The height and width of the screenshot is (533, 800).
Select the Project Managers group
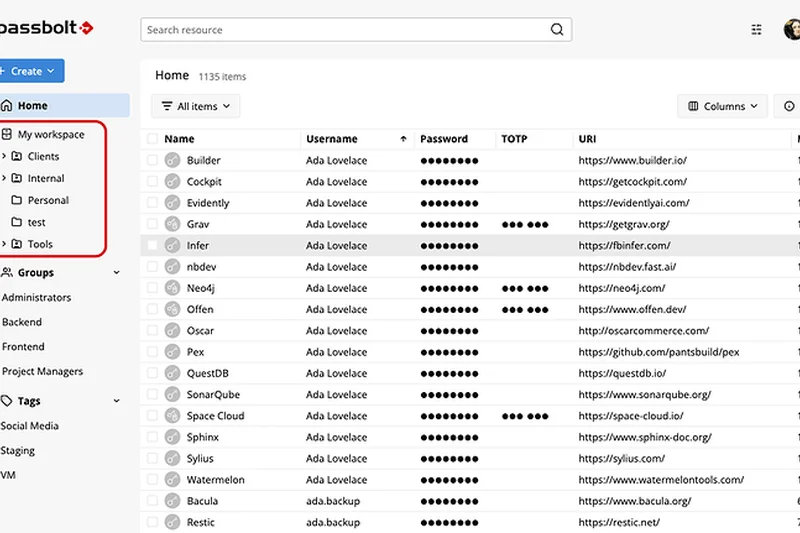[x=42, y=371]
